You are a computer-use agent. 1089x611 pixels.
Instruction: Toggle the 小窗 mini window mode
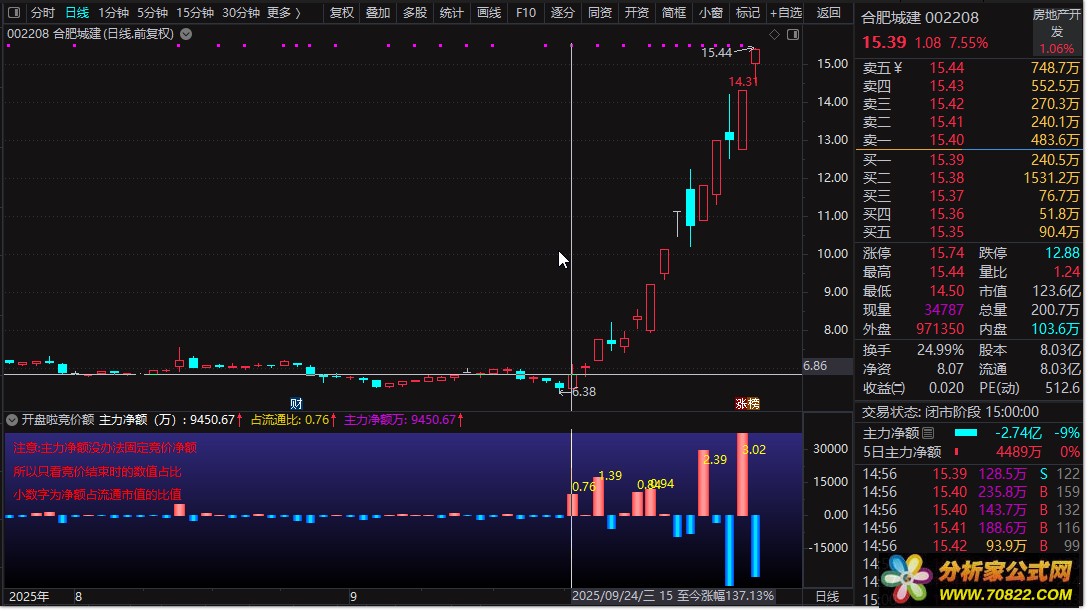[711, 13]
